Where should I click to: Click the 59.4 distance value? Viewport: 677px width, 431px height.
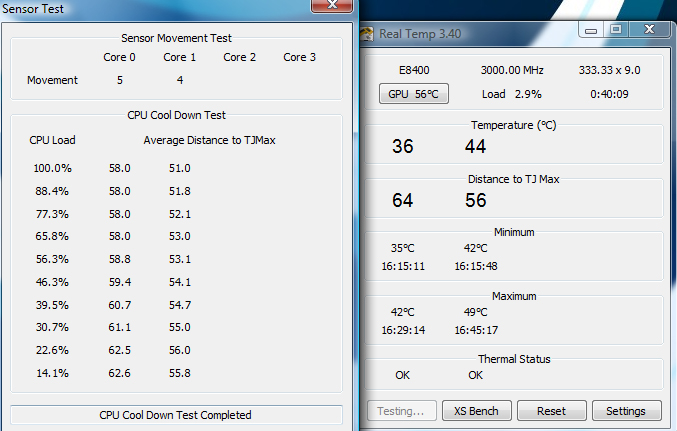coord(120,282)
